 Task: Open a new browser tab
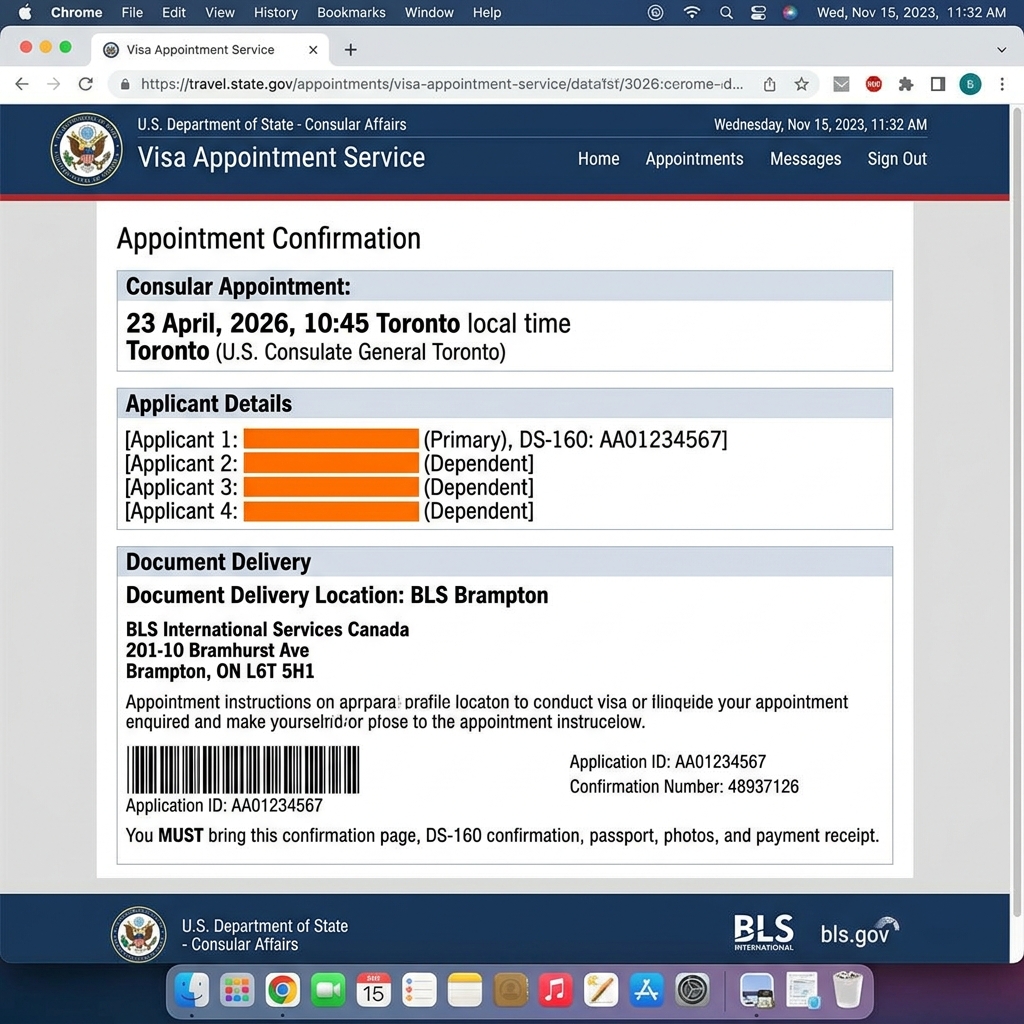(351, 50)
